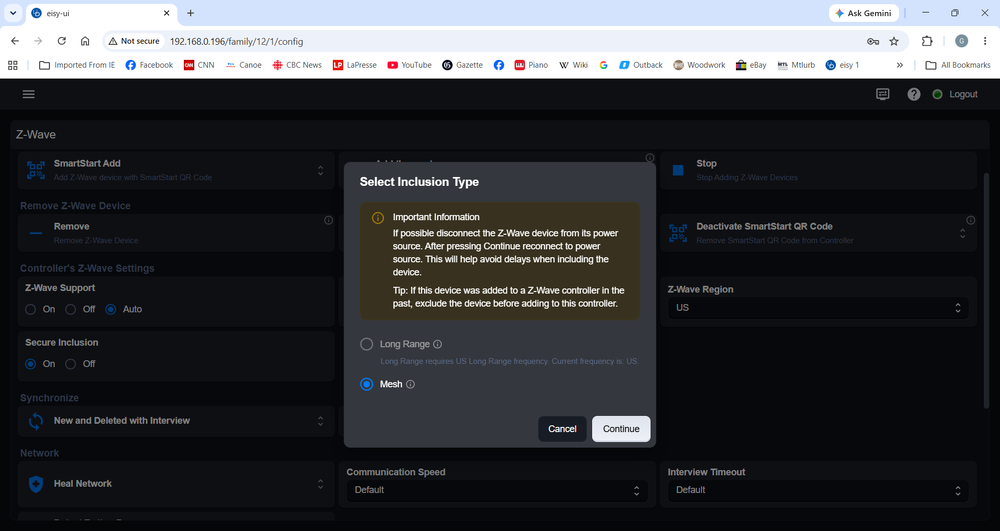Click the Heal Network shield icon
This screenshot has height=531, width=1000.
[x=36, y=484]
